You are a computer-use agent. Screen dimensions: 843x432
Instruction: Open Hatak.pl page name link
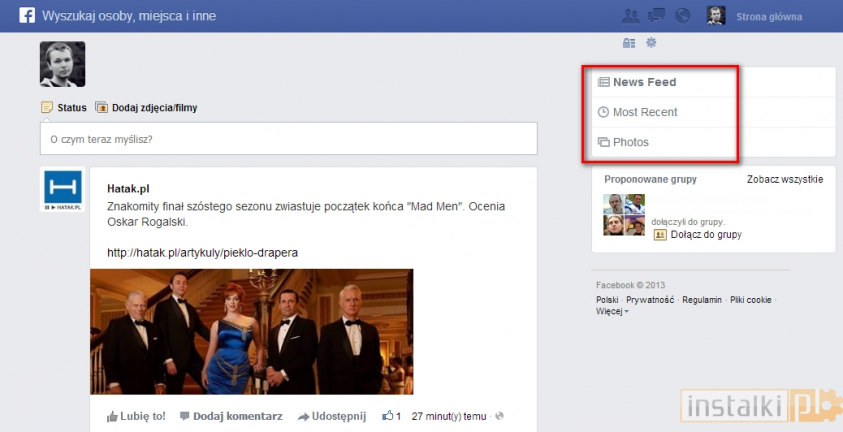[x=128, y=189]
